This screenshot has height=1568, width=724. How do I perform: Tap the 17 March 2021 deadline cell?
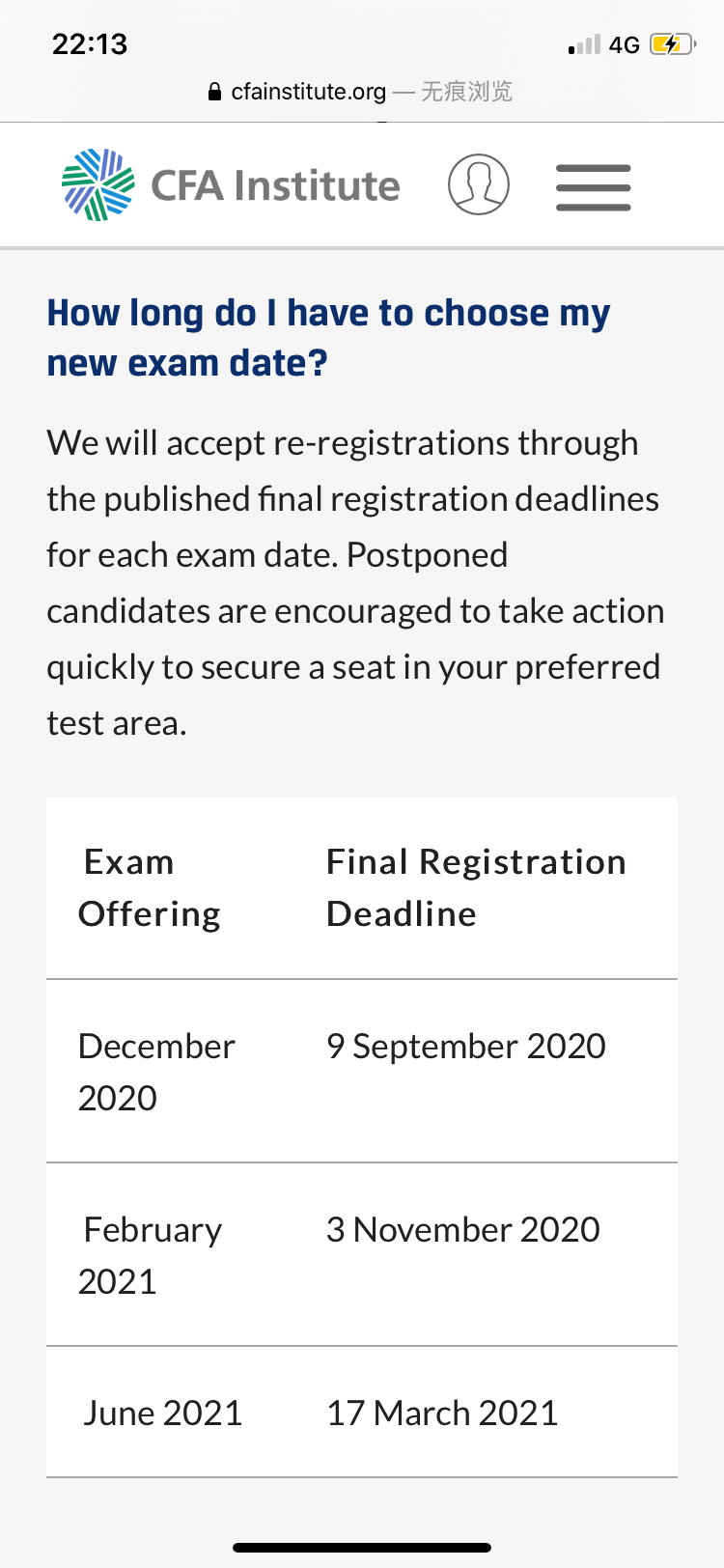[442, 1413]
